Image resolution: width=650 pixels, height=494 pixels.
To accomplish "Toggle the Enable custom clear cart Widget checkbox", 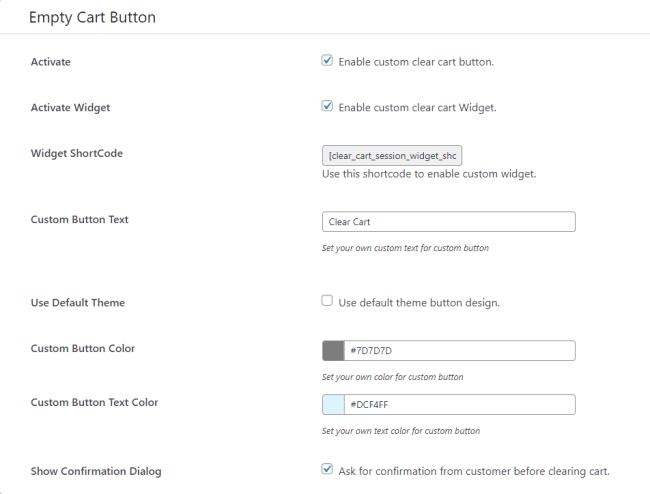I will point(327,106).
